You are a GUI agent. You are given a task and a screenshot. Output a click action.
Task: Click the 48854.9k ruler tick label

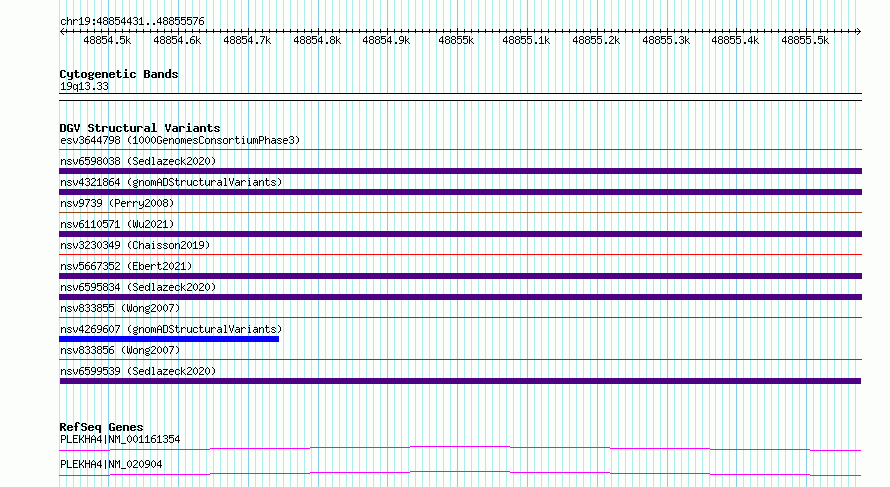[386, 41]
